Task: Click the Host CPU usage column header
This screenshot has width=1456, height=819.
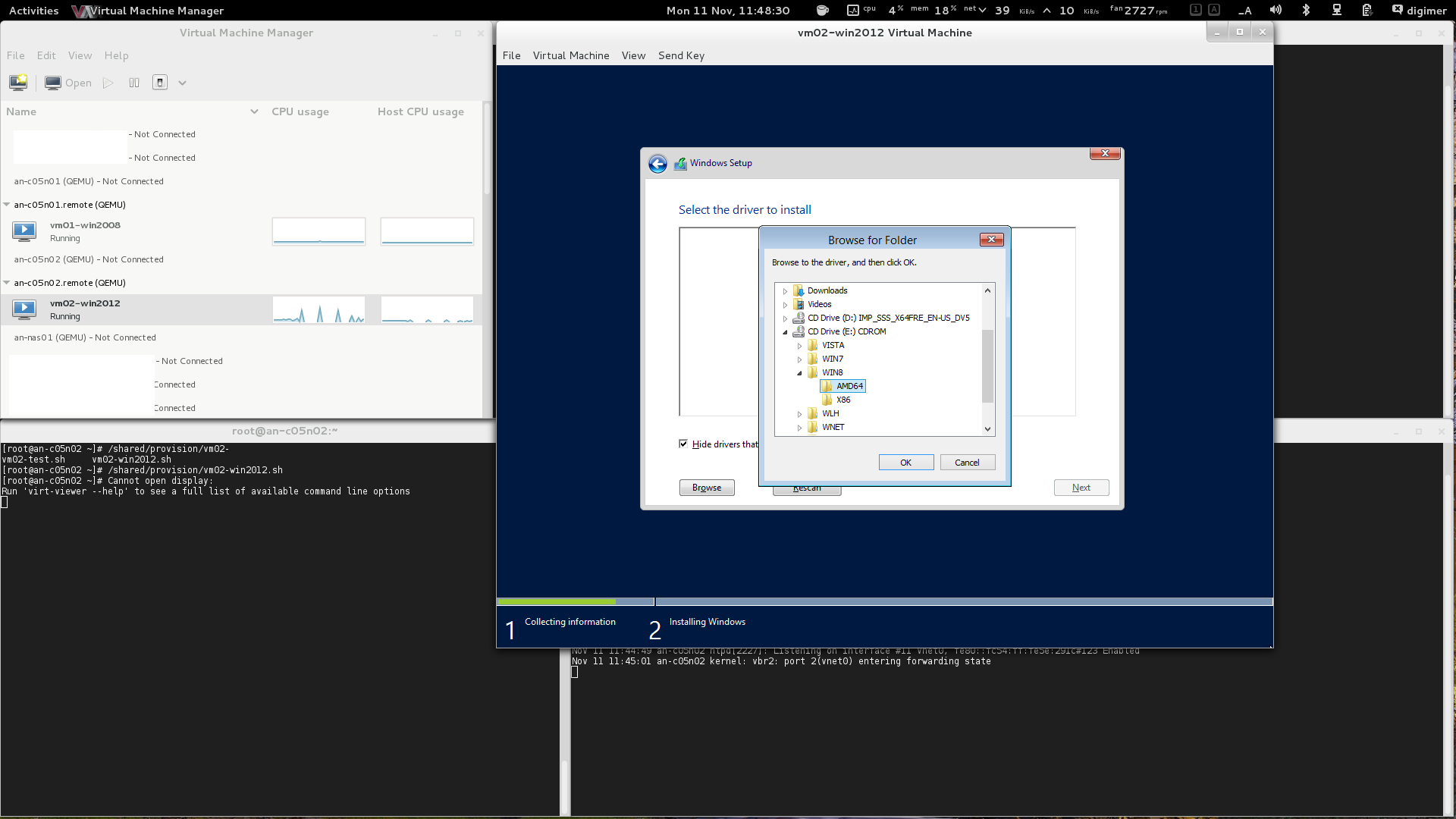Action: (421, 111)
